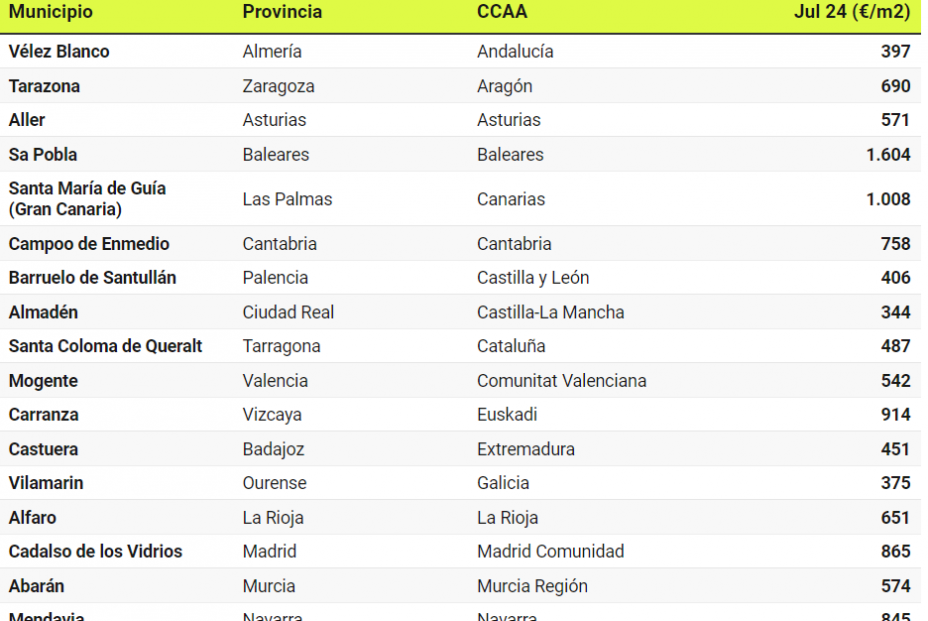This screenshot has width=928, height=621.
Task: Select the Comunitat Valenciana cell
Action: [561, 381]
